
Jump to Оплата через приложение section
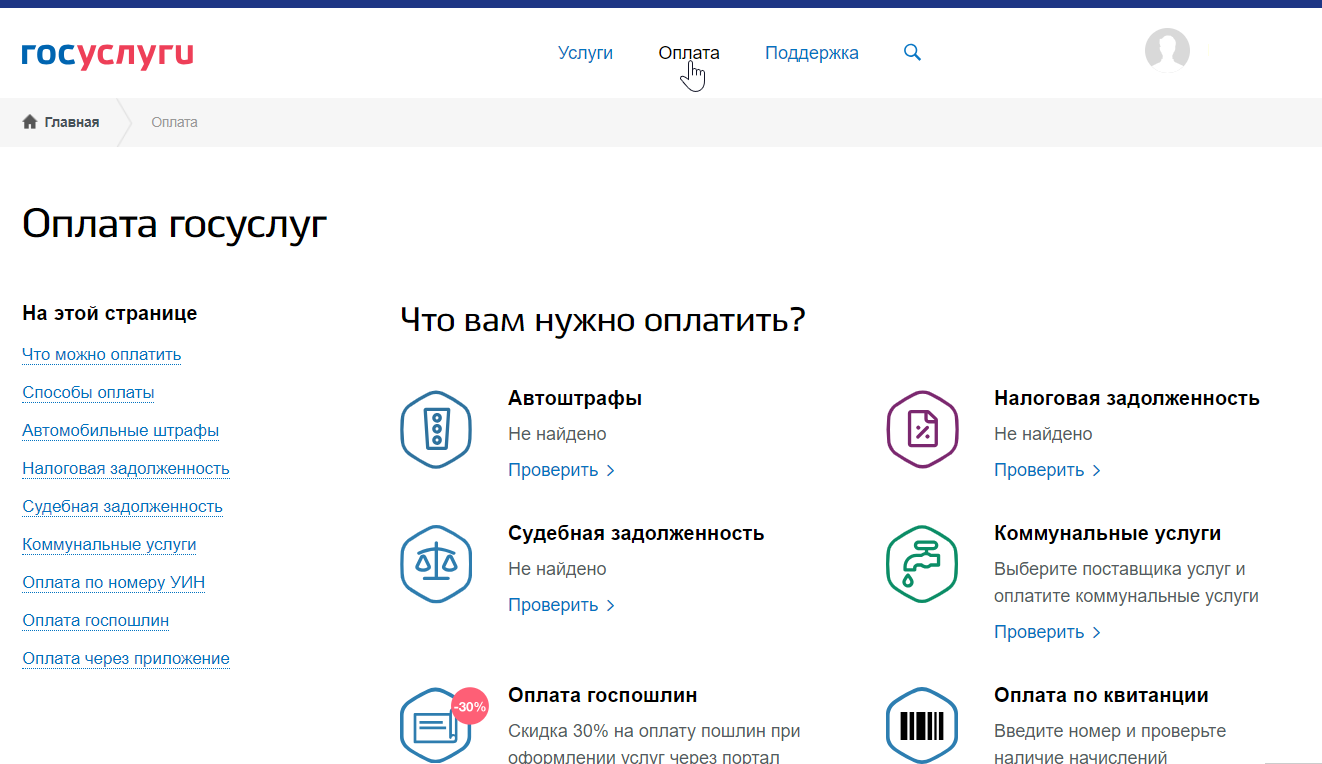coord(126,659)
